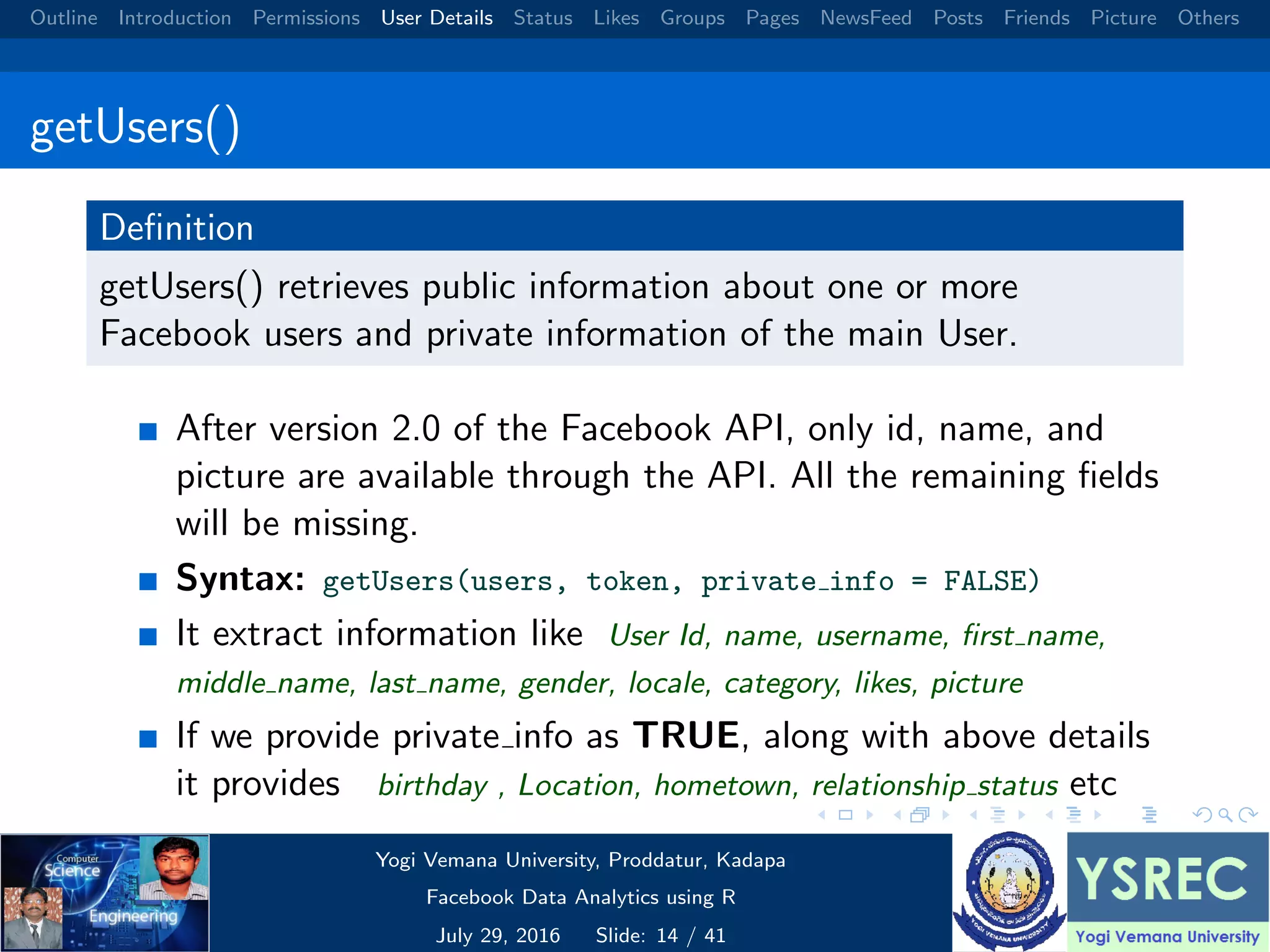The image size is (1270, 952).
Task: Go to the Posts section
Action: pos(958,18)
